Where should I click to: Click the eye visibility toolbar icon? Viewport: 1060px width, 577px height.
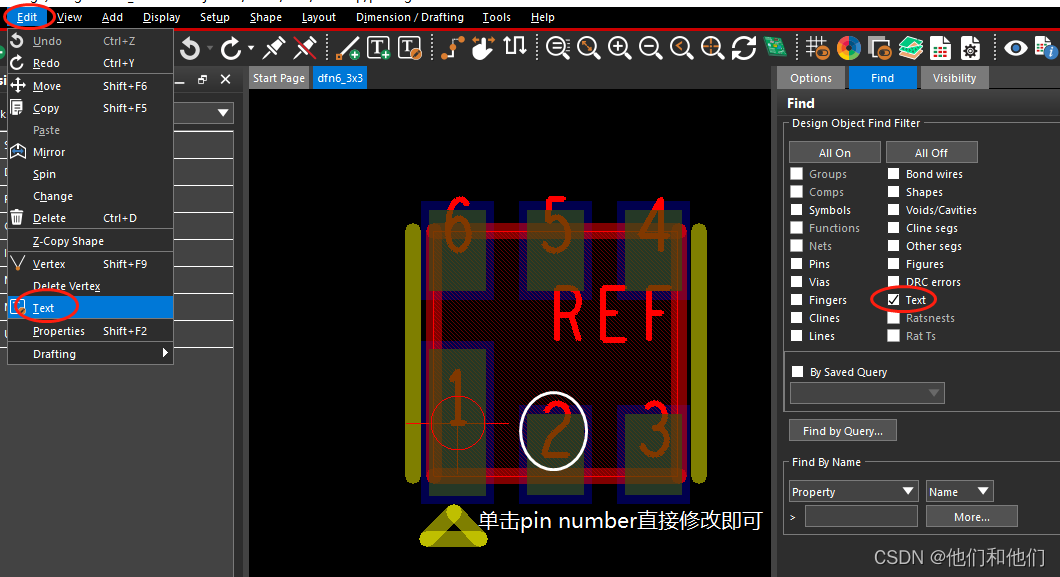[x=1015, y=48]
